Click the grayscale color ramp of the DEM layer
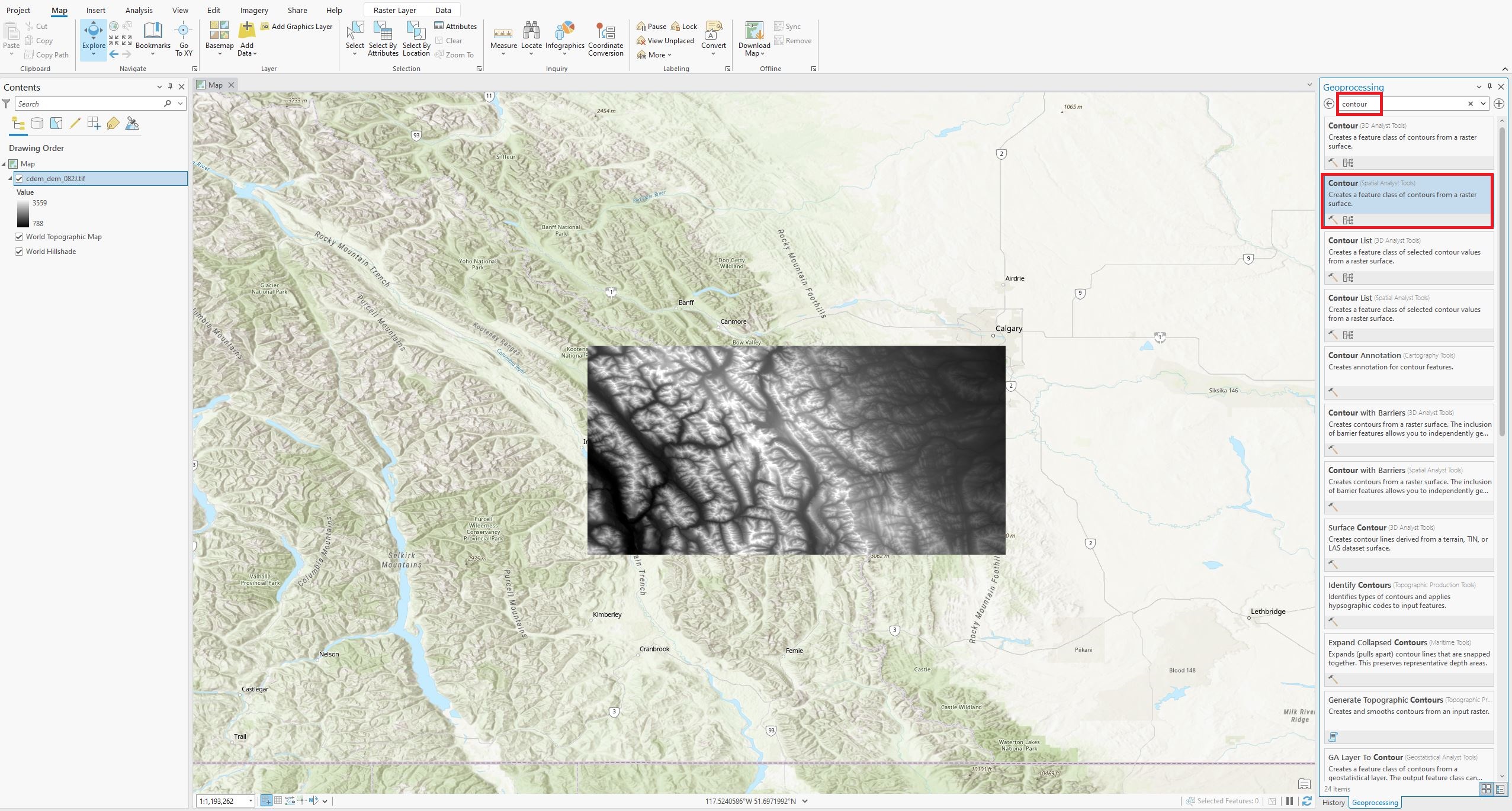 [x=23, y=214]
